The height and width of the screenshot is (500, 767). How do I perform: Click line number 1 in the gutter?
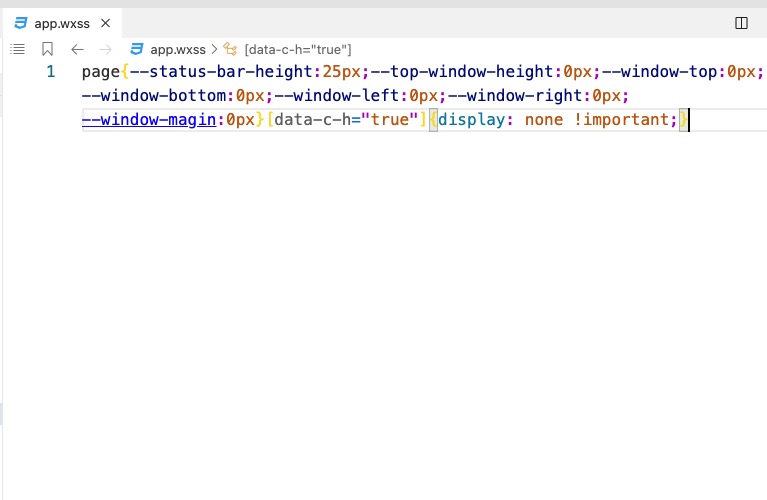pyautogui.click(x=51, y=72)
